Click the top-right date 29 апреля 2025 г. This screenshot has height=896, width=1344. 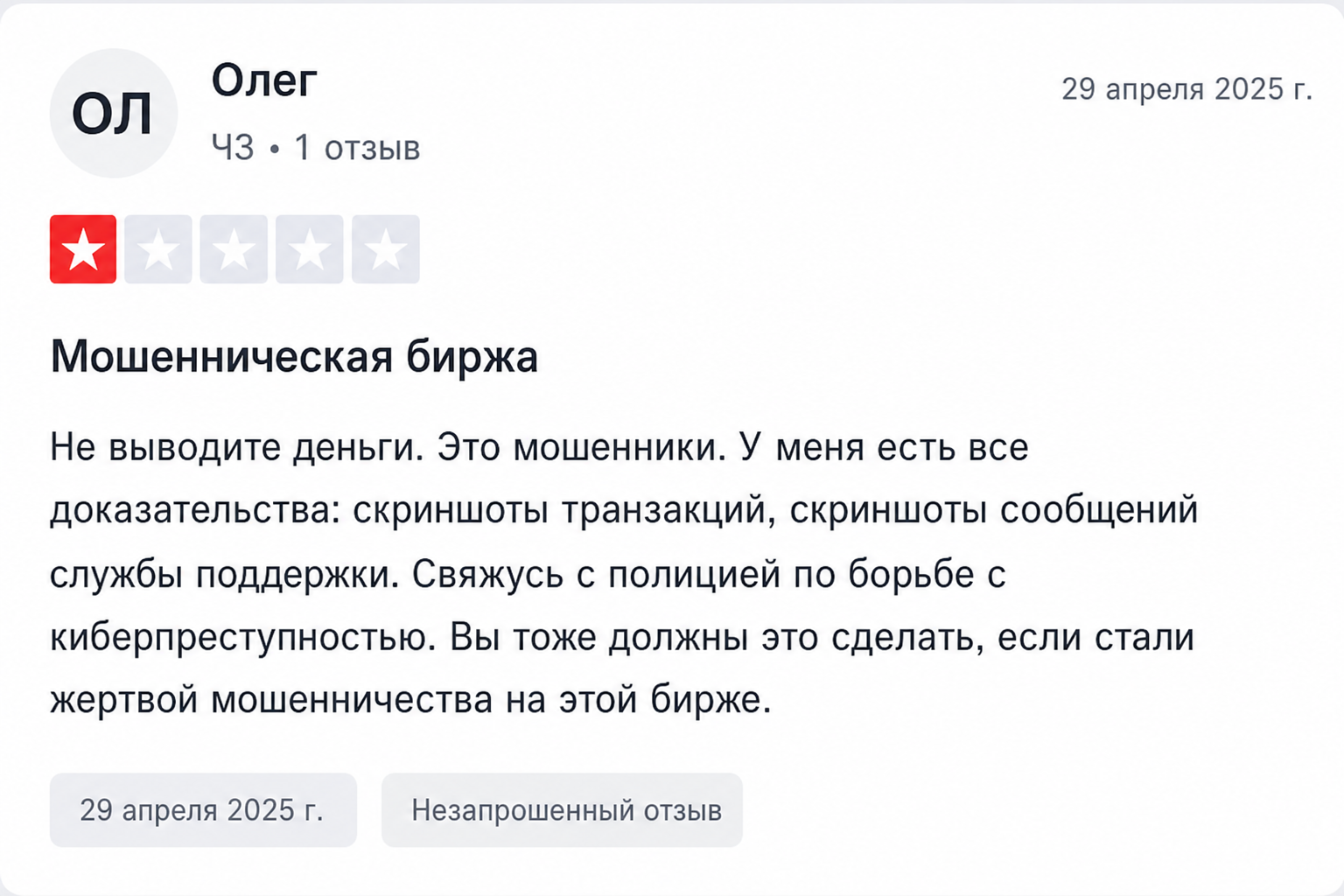pos(1186,89)
